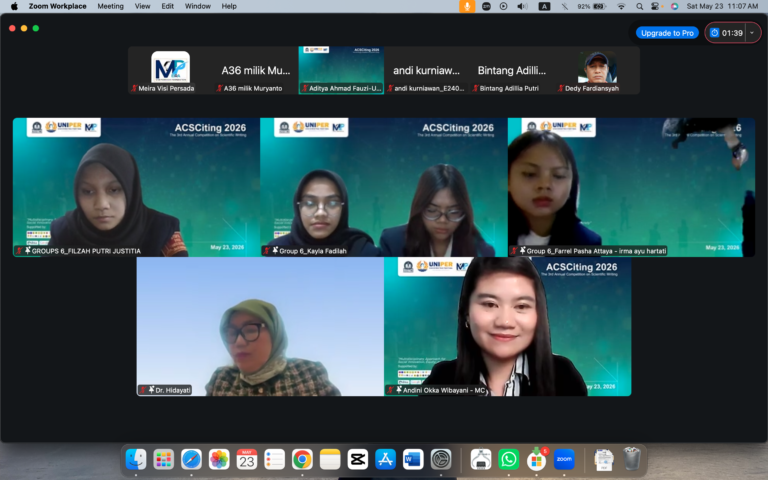Click pin icon beside Andini Okka Wibayani name
Screen dimensions: 768x480
tap(399, 390)
